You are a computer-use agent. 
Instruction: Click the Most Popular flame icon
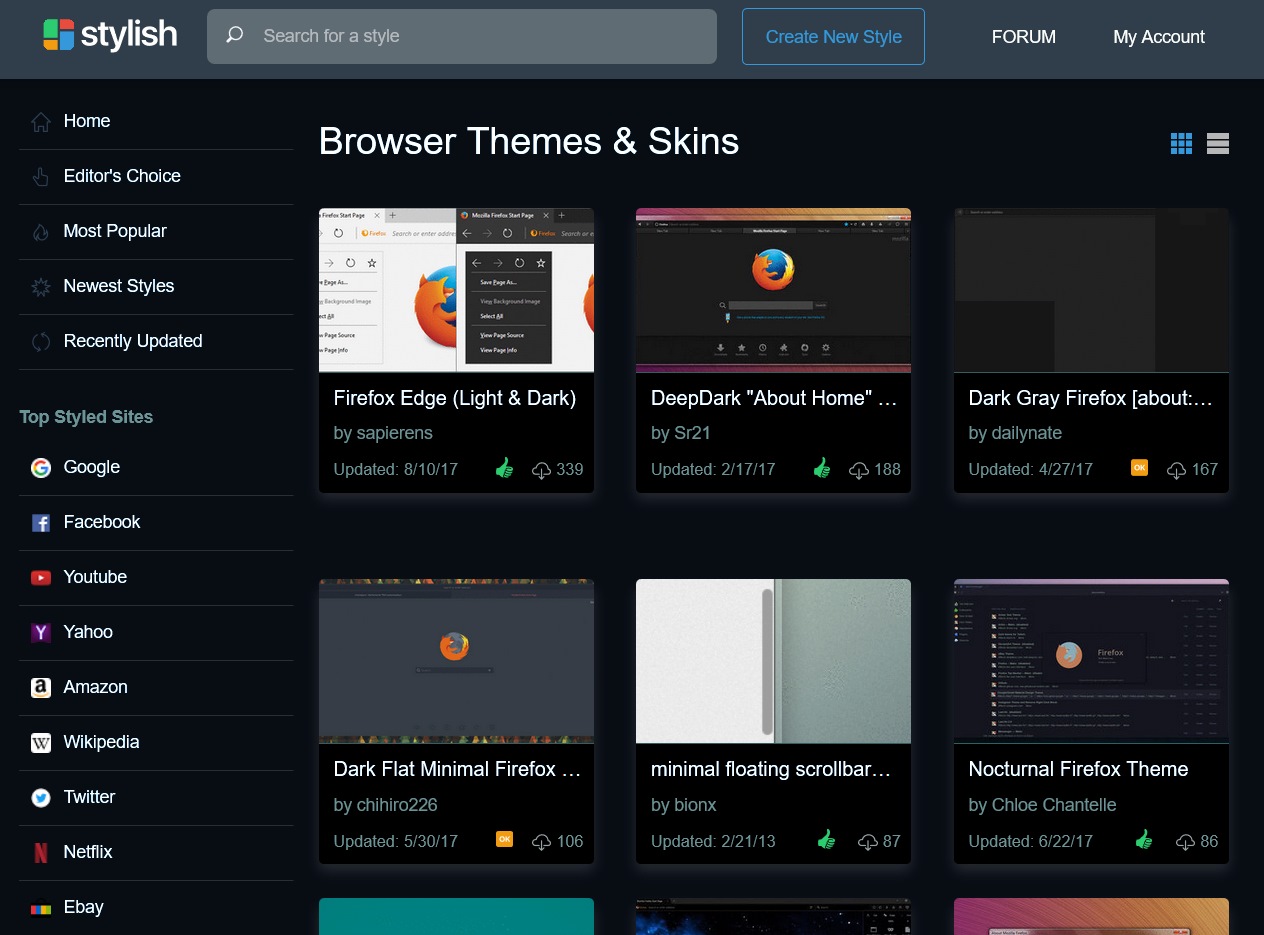tap(41, 232)
